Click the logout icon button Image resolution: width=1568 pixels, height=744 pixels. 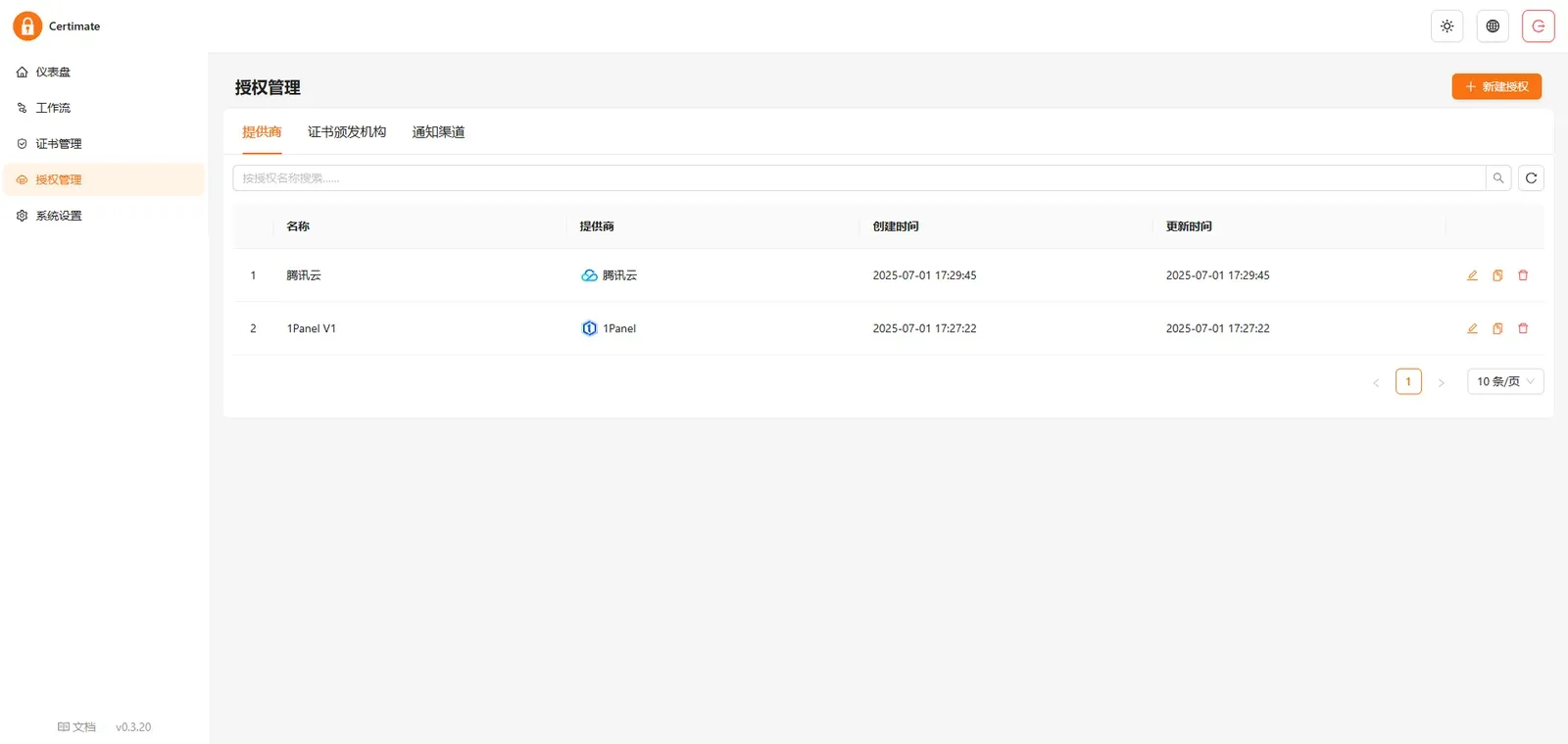(1539, 26)
